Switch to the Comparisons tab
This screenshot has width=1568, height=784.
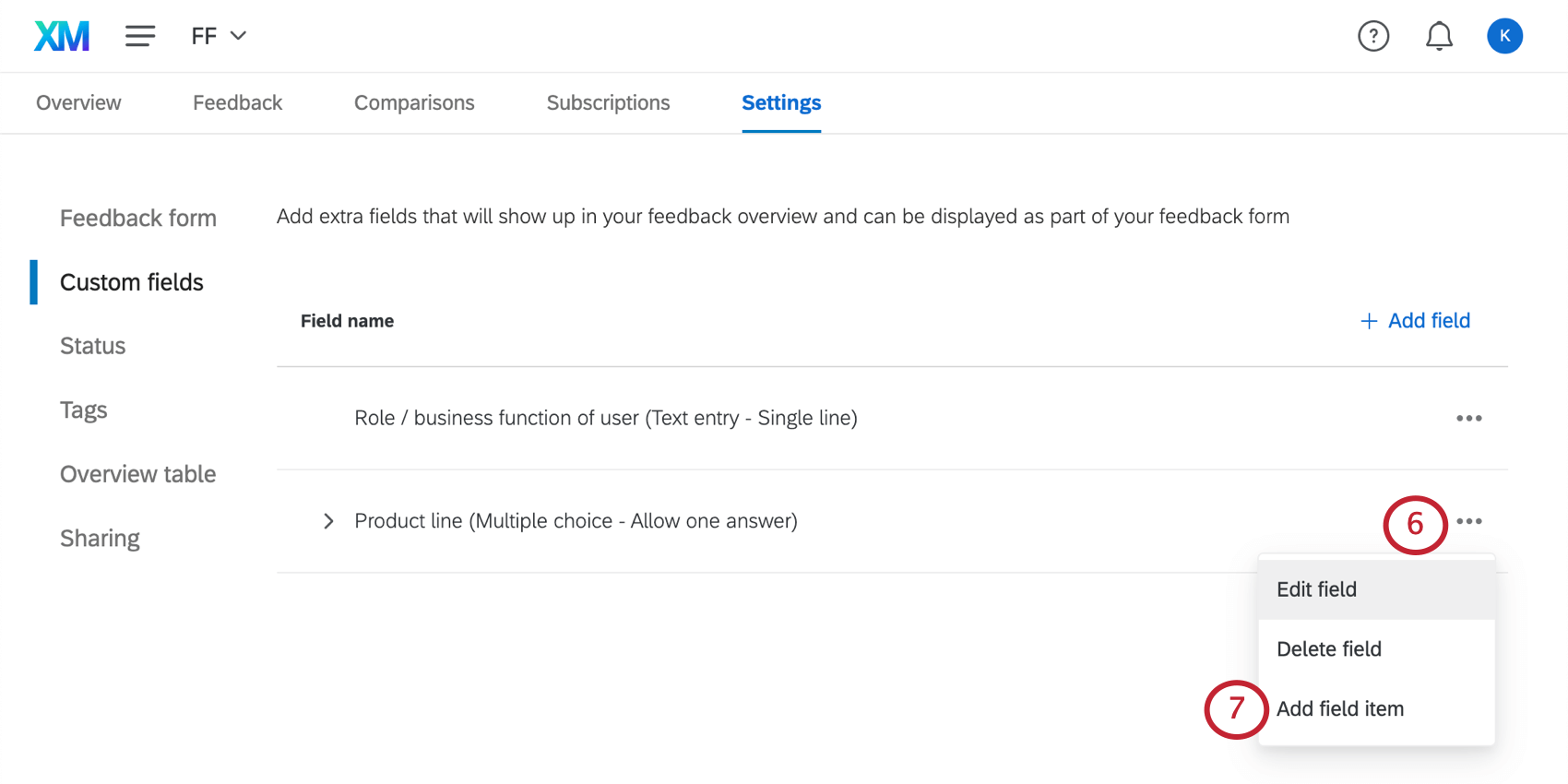tap(414, 102)
